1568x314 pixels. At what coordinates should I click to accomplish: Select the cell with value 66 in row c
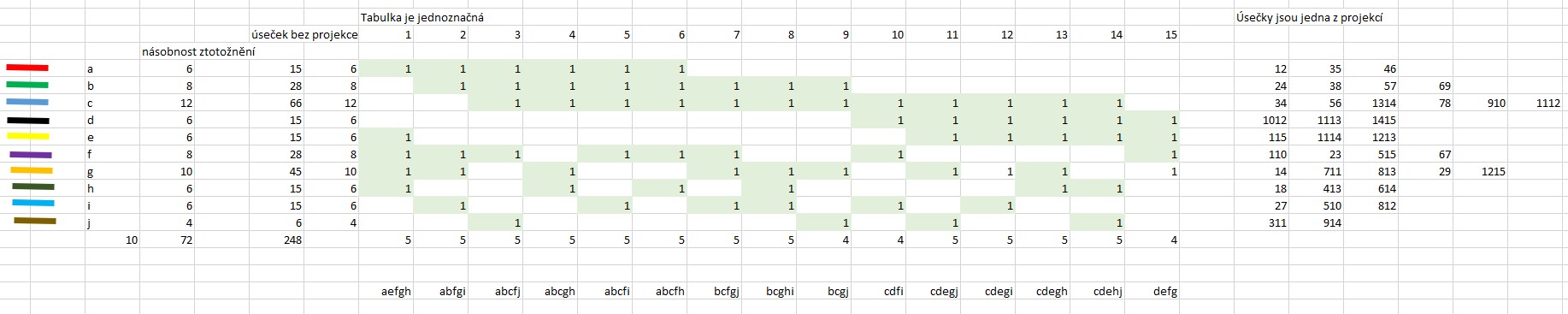277,103
